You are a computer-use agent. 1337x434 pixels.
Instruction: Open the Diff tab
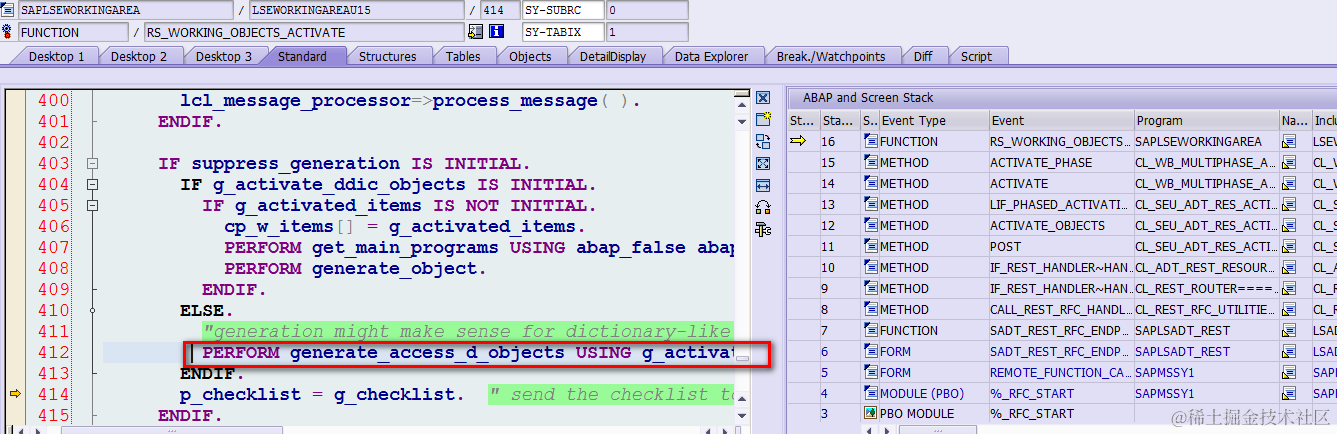(923, 56)
